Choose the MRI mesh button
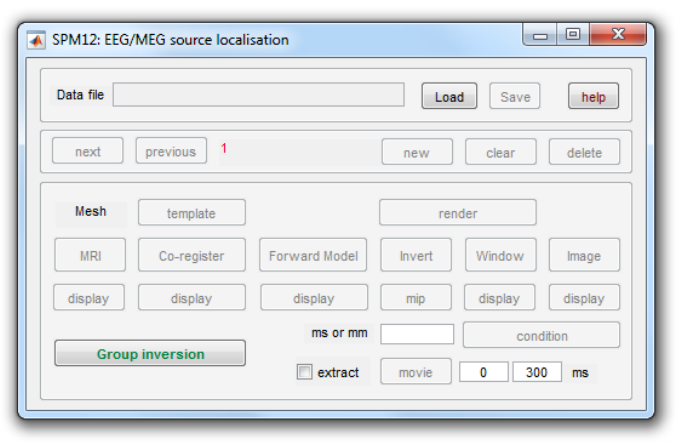Image resolution: width=681 pixels, height=444 pixels. pos(90,255)
